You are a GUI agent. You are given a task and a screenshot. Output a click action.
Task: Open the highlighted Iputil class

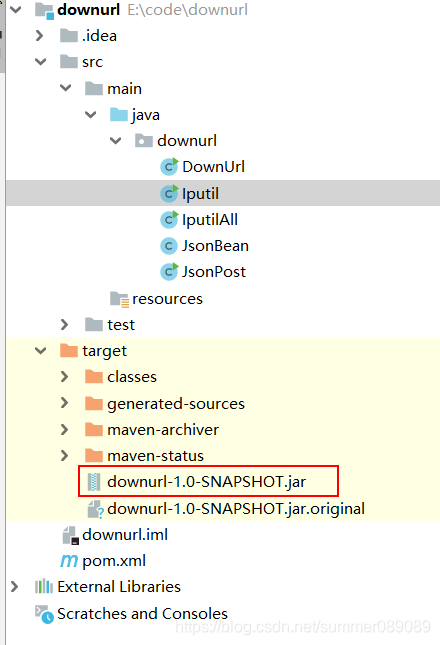[x=201, y=194]
